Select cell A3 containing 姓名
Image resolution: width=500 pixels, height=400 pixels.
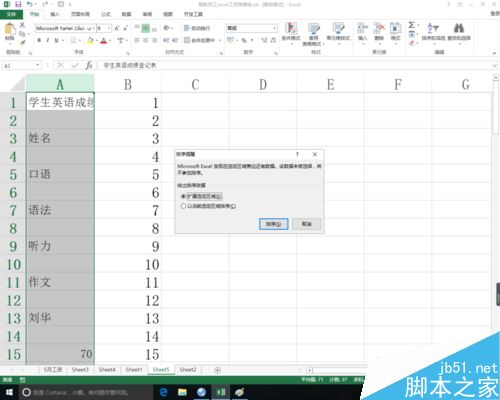point(60,138)
